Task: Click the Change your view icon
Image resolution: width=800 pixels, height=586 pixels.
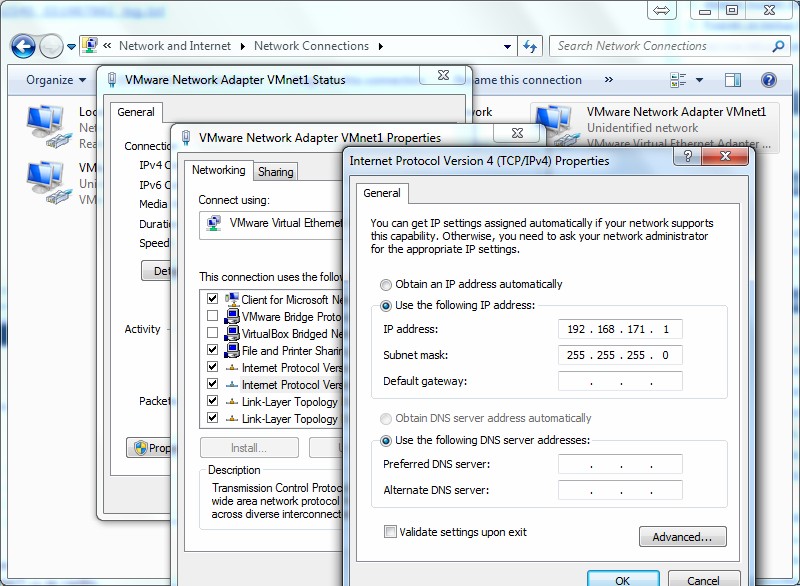Action: pyautogui.click(x=678, y=80)
